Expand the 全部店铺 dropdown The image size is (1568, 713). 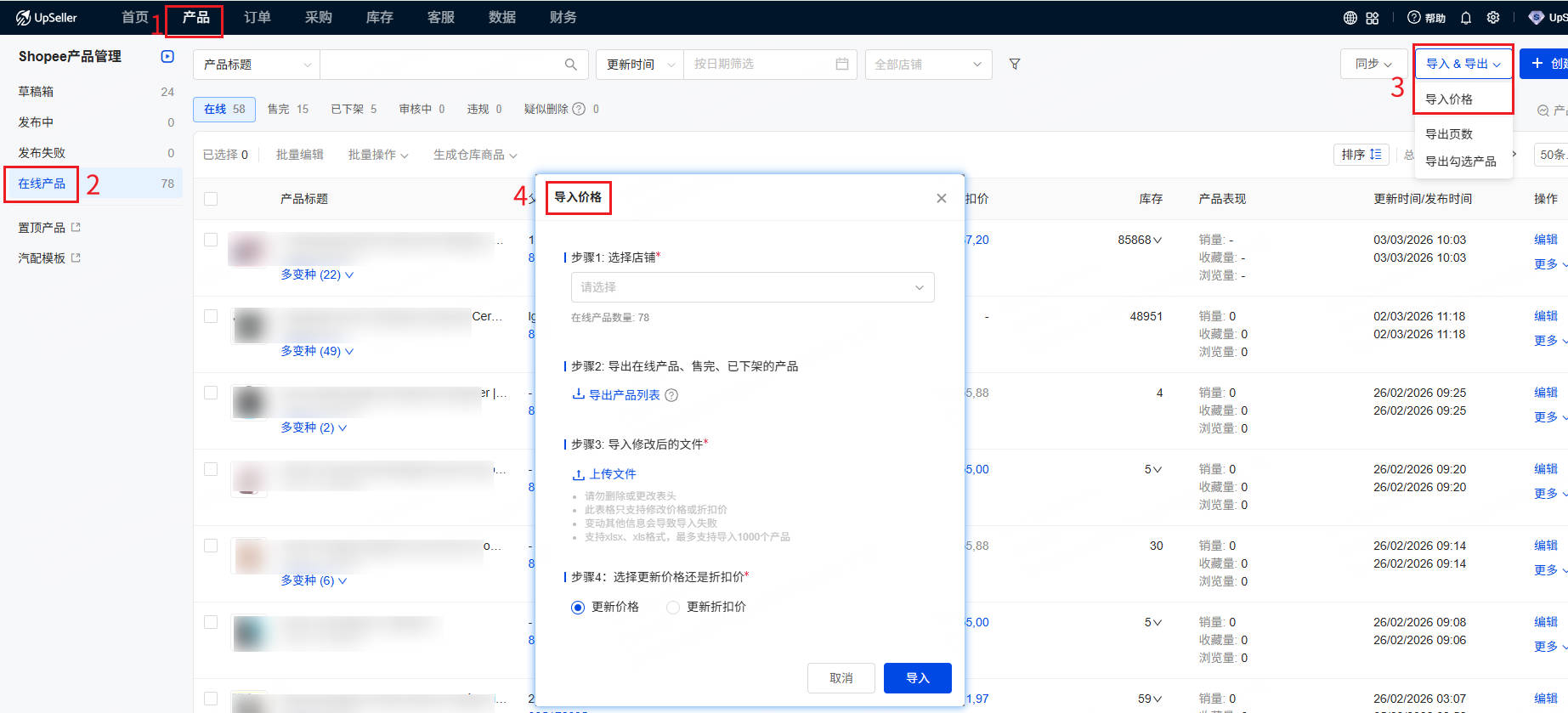927,65
